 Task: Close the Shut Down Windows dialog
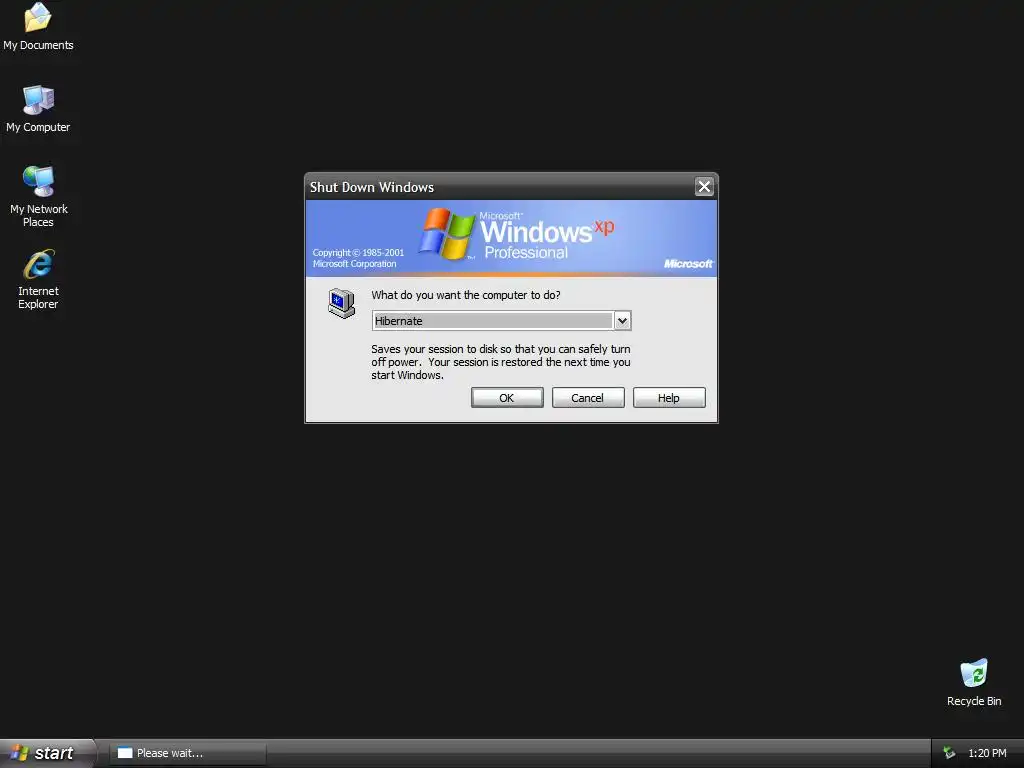coord(704,187)
